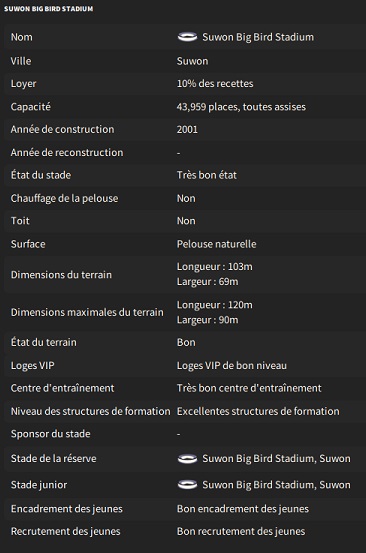Click the Pelouse naturelle surface value
This screenshot has height=553, width=366.
tap(216, 244)
